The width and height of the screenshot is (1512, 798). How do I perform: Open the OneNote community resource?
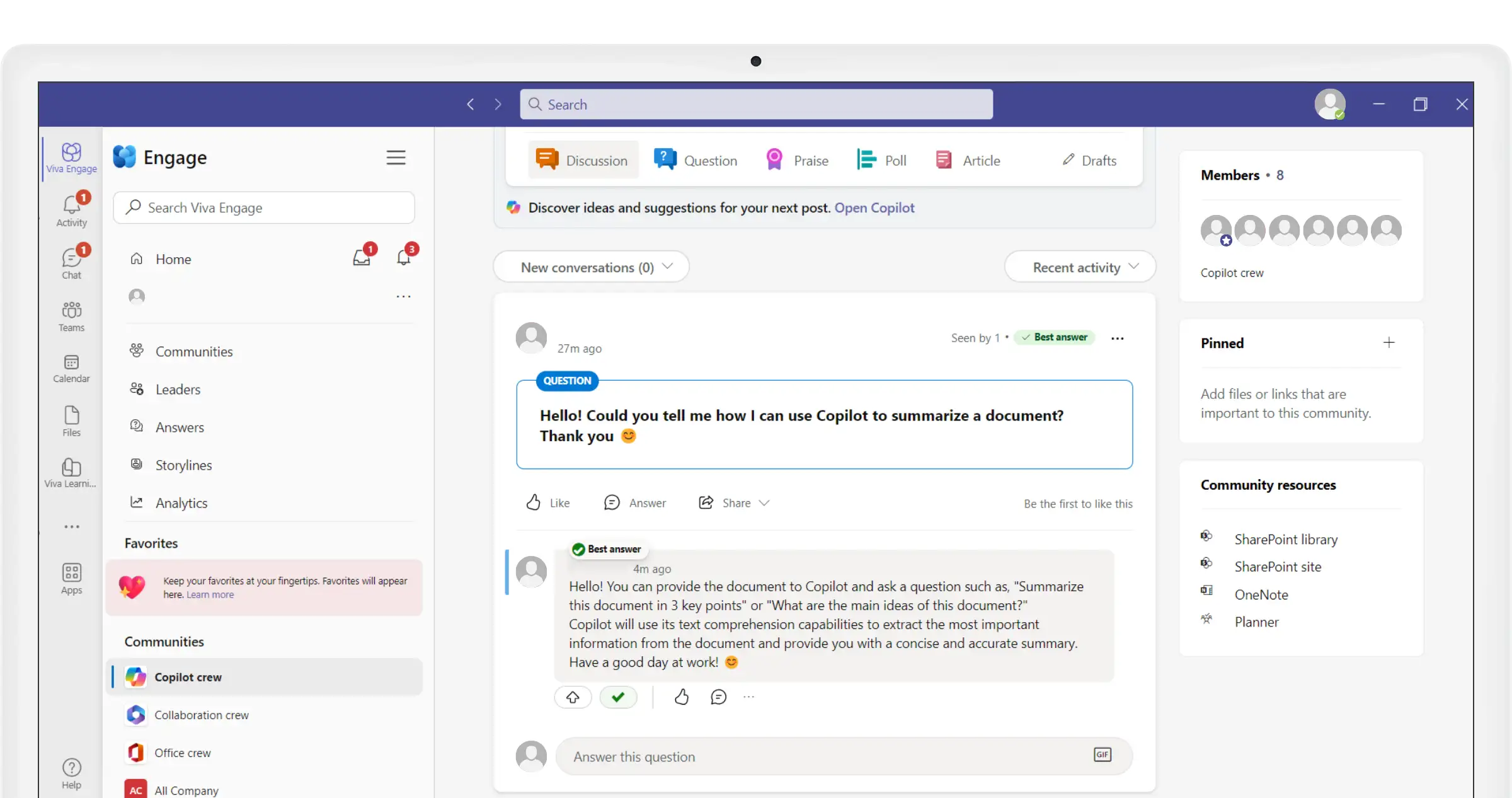1261,594
